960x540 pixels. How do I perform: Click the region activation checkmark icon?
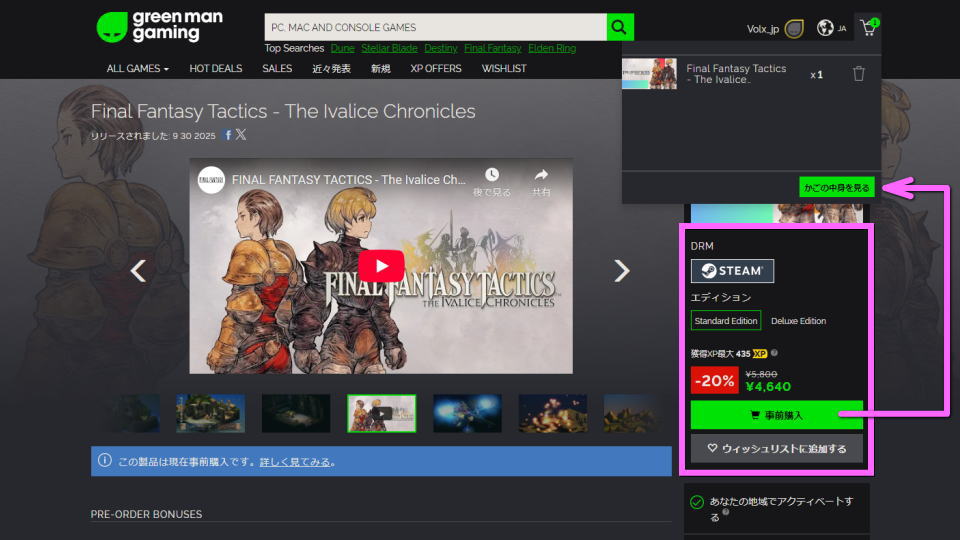coord(697,503)
